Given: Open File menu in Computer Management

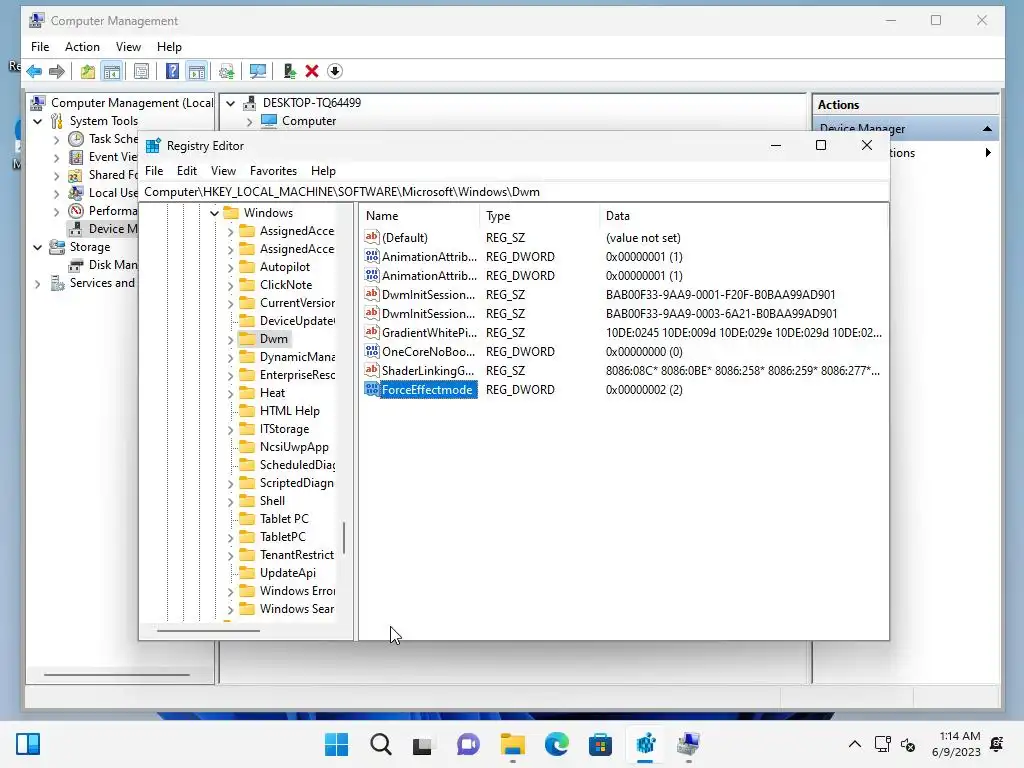Looking at the screenshot, I should coord(40,47).
